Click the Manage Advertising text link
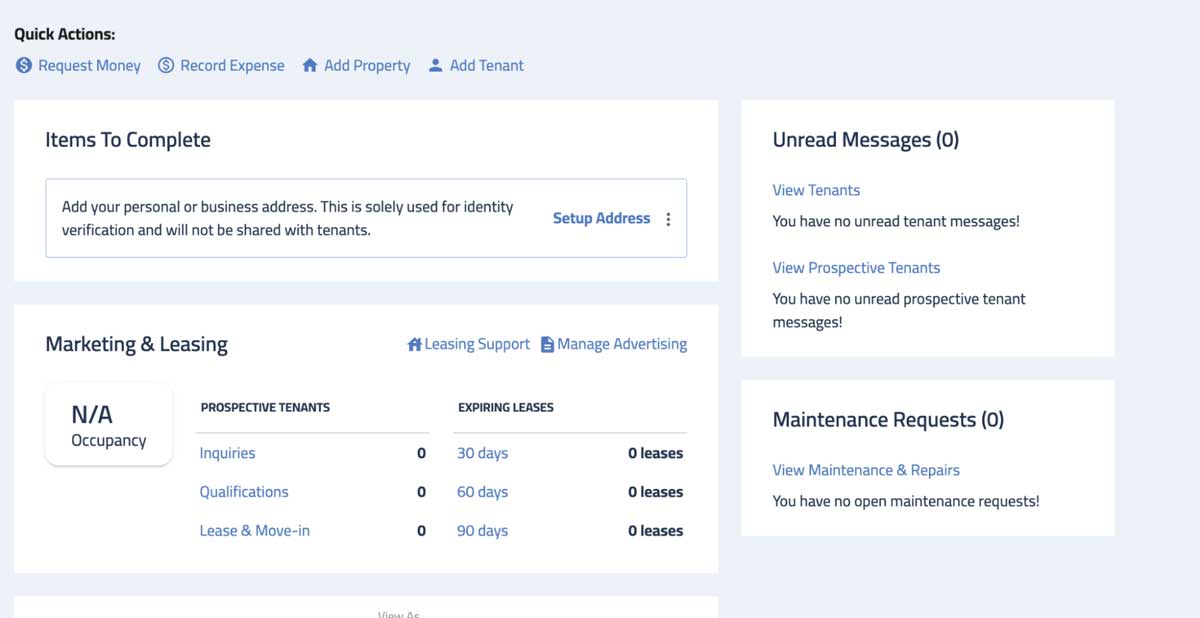 point(622,344)
